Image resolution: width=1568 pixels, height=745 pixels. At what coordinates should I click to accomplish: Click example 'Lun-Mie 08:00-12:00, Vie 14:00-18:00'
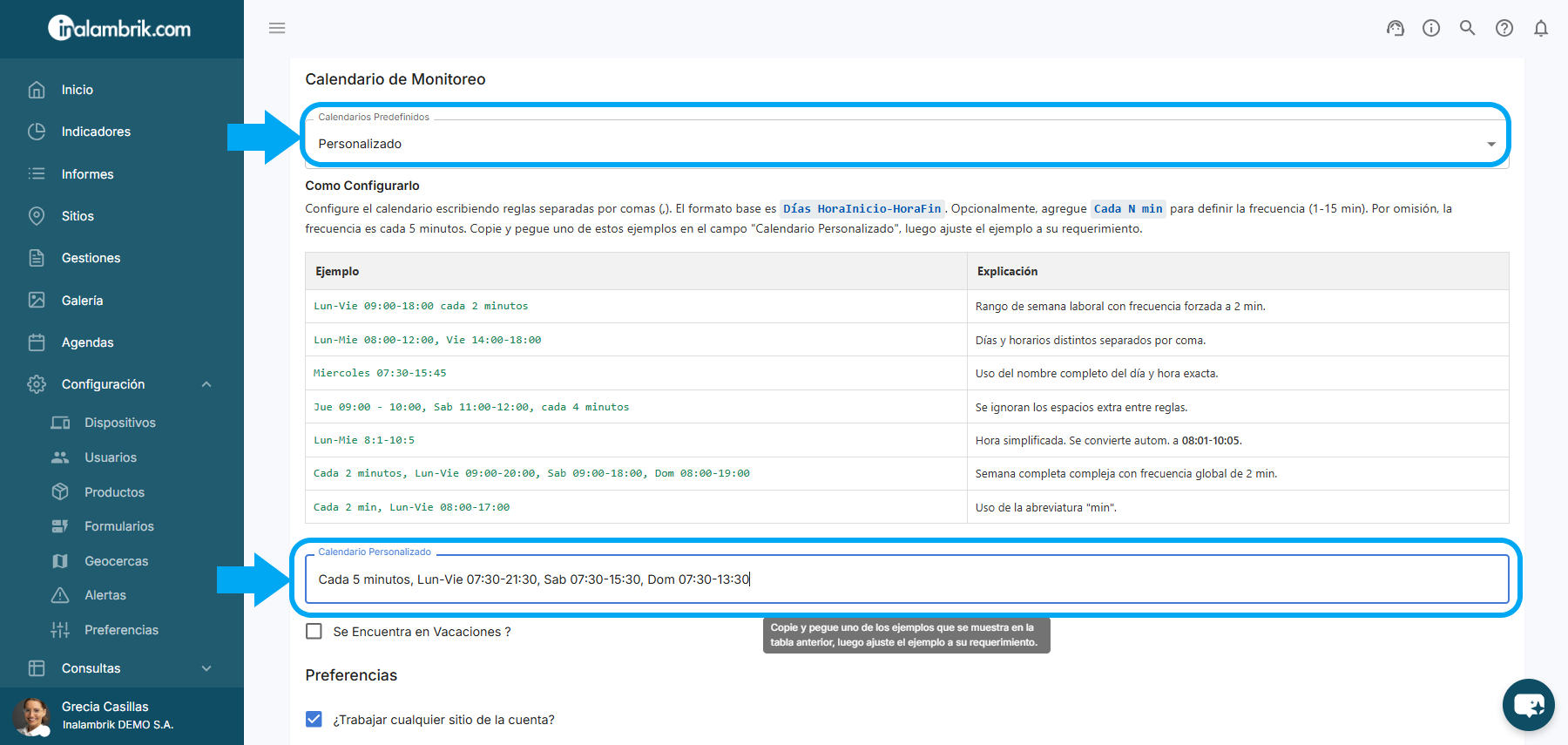pyautogui.click(x=427, y=340)
